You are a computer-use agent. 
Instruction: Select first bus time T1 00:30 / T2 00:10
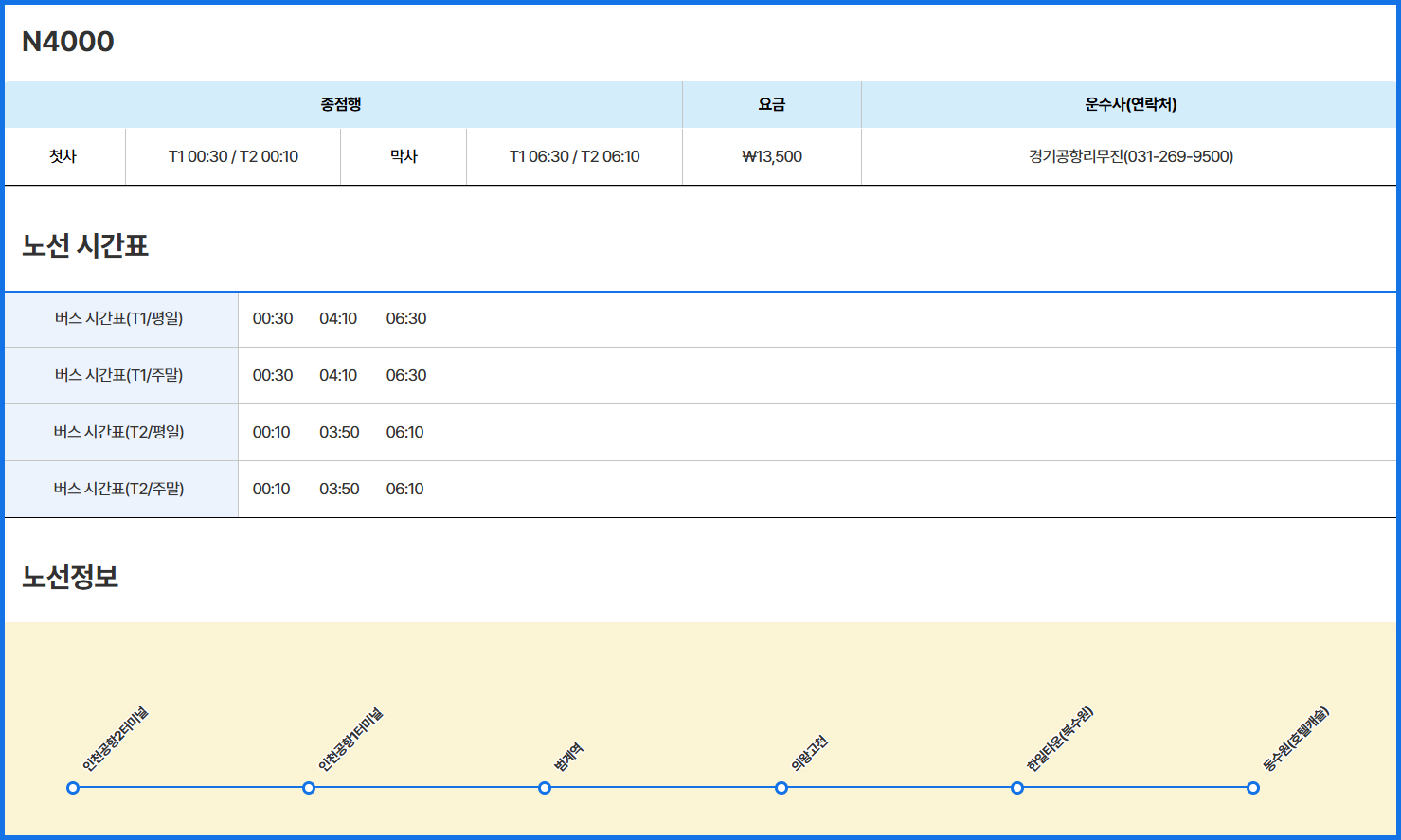(233, 156)
